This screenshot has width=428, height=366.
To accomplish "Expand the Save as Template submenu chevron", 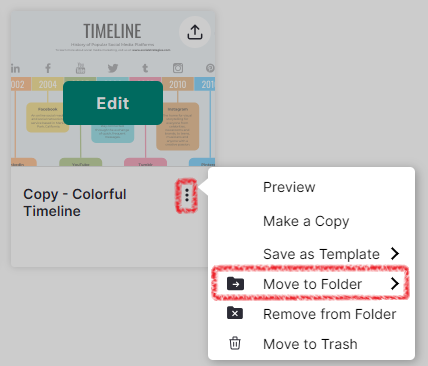I will [395, 254].
